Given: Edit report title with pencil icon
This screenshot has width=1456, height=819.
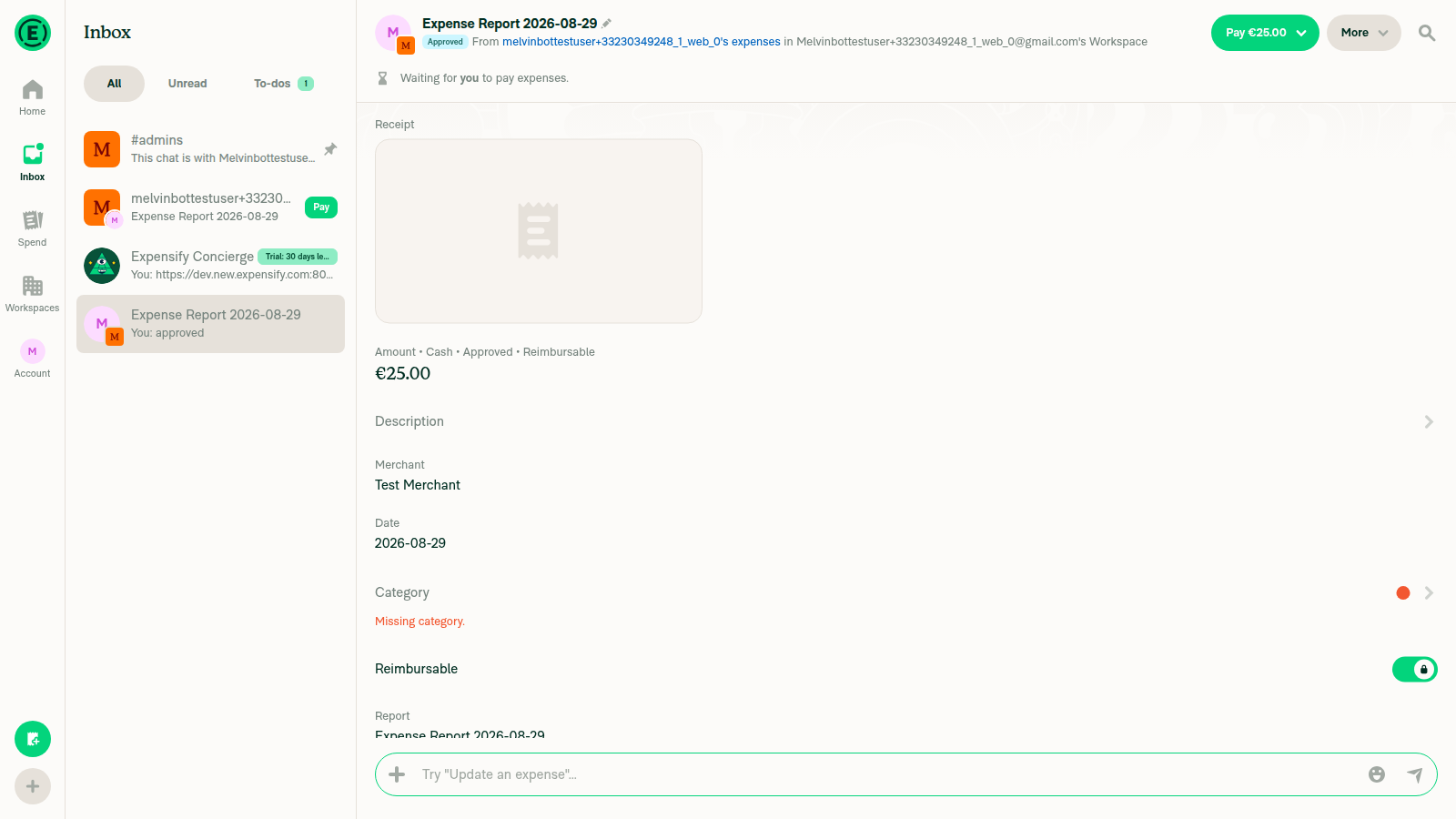Looking at the screenshot, I should (x=607, y=24).
